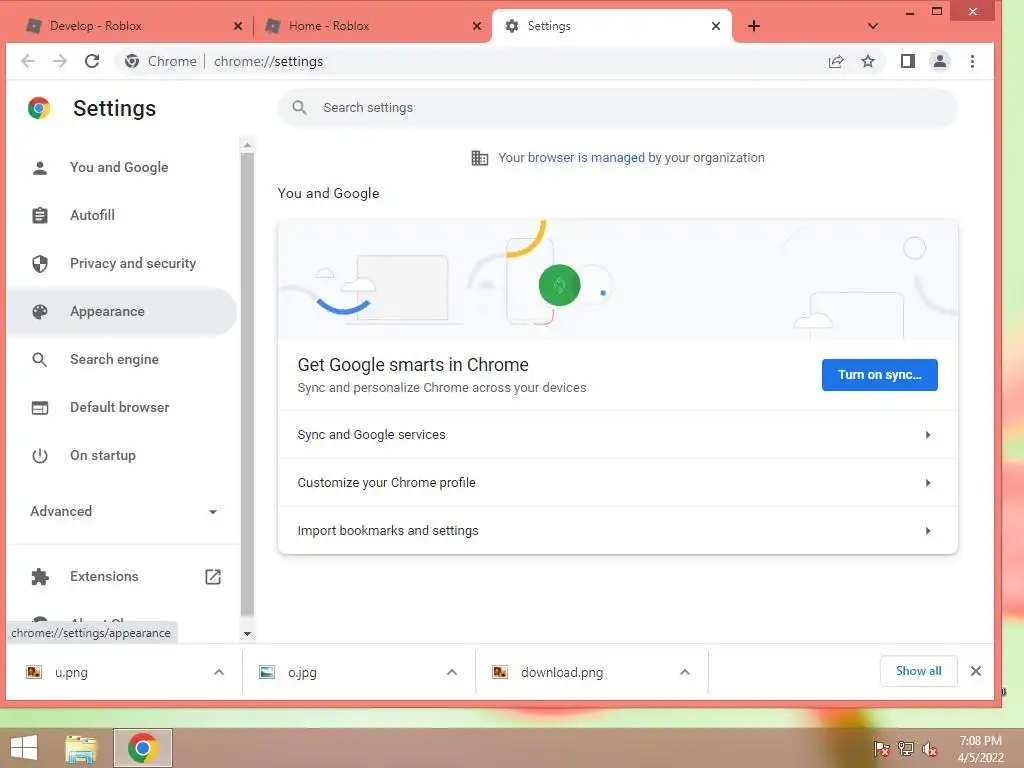Open Chrome's three-dot menu
Image resolution: width=1024 pixels, height=768 pixels.
point(972,61)
